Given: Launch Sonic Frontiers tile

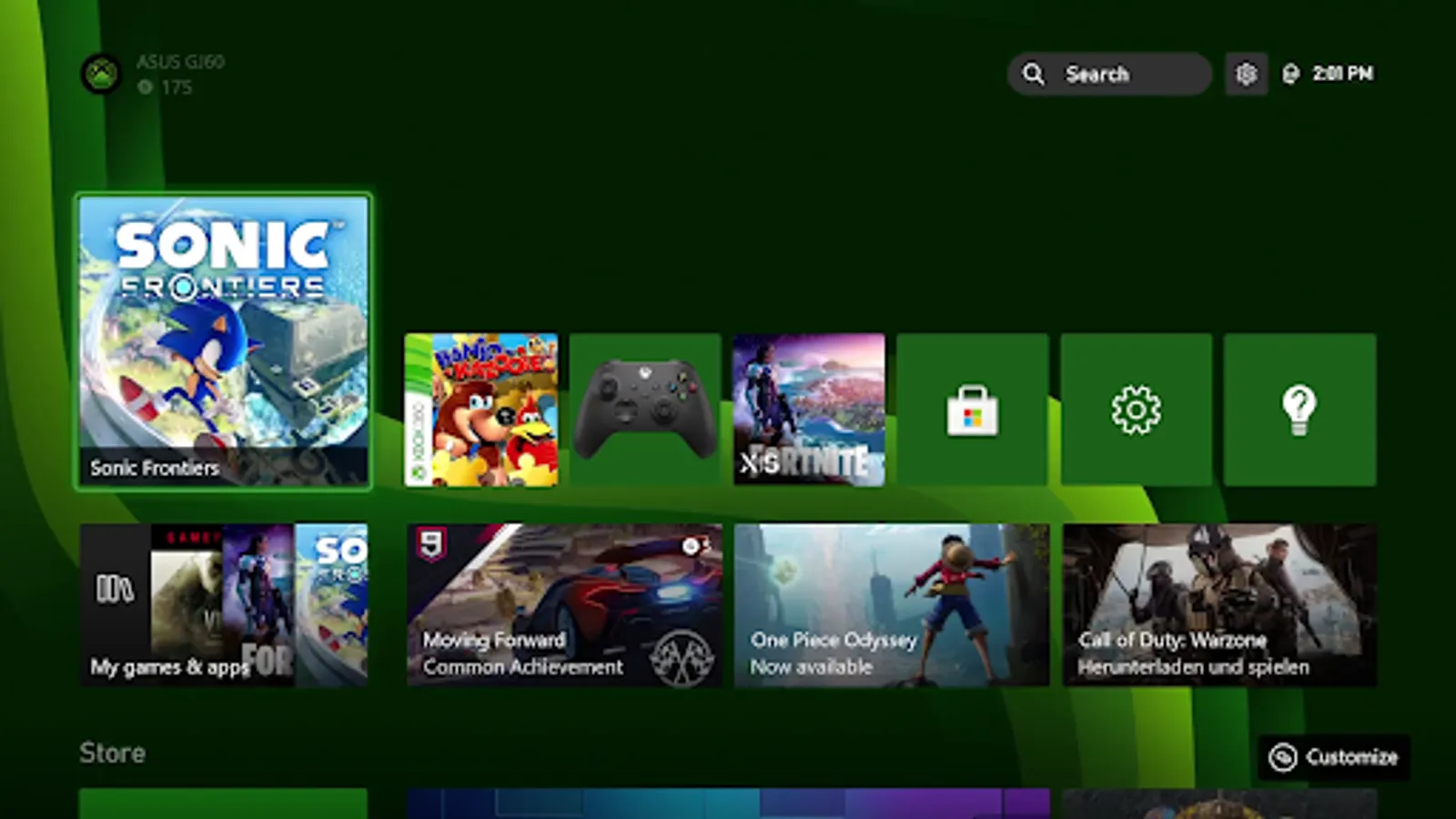Looking at the screenshot, I should pos(224,341).
